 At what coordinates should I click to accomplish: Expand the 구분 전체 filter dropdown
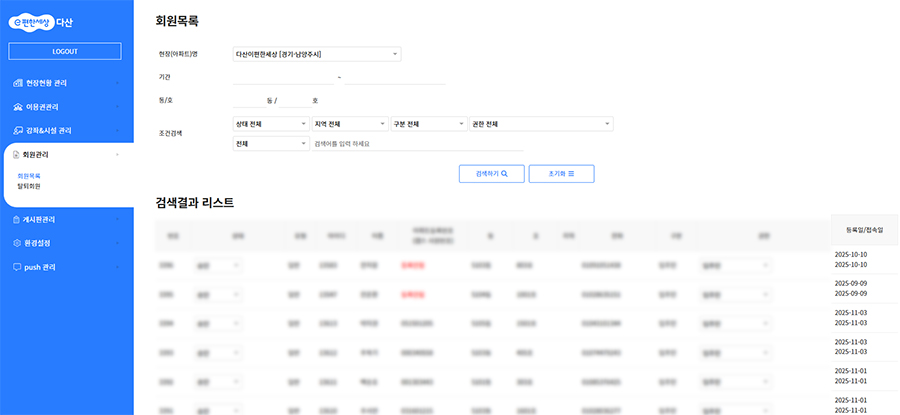pyautogui.click(x=428, y=124)
